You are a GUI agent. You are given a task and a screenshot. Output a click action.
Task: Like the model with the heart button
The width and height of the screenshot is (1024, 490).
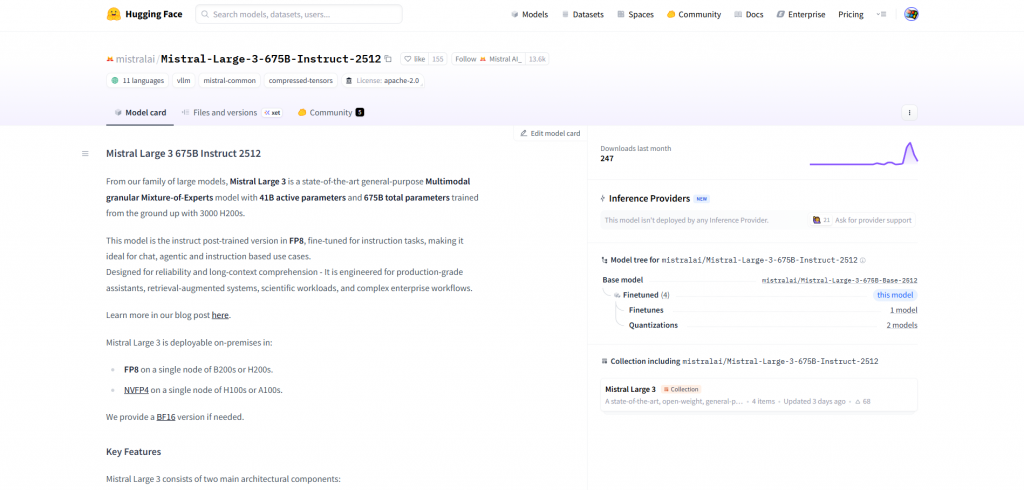pos(414,59)
